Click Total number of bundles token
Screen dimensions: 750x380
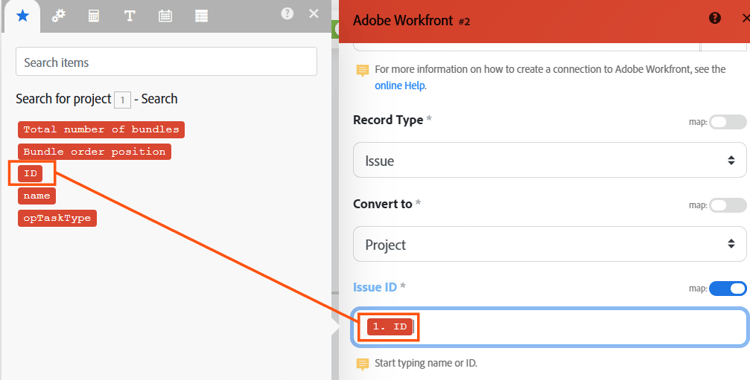pyautogui.click(x=101, y=129)
